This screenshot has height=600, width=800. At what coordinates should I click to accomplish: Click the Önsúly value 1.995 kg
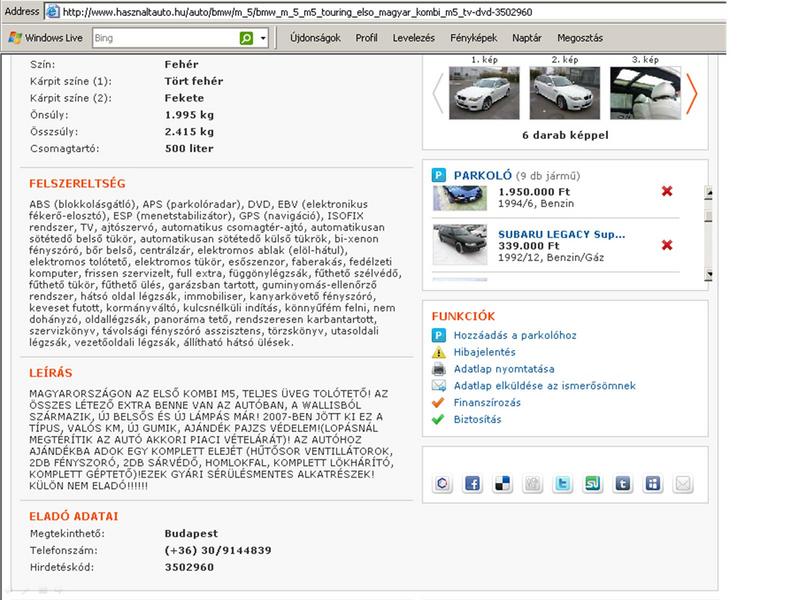click(x=189, y=115)
